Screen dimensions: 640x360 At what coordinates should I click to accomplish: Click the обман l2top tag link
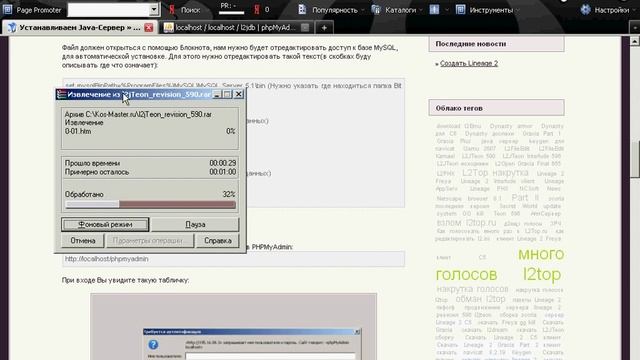(x=480, y=299)
